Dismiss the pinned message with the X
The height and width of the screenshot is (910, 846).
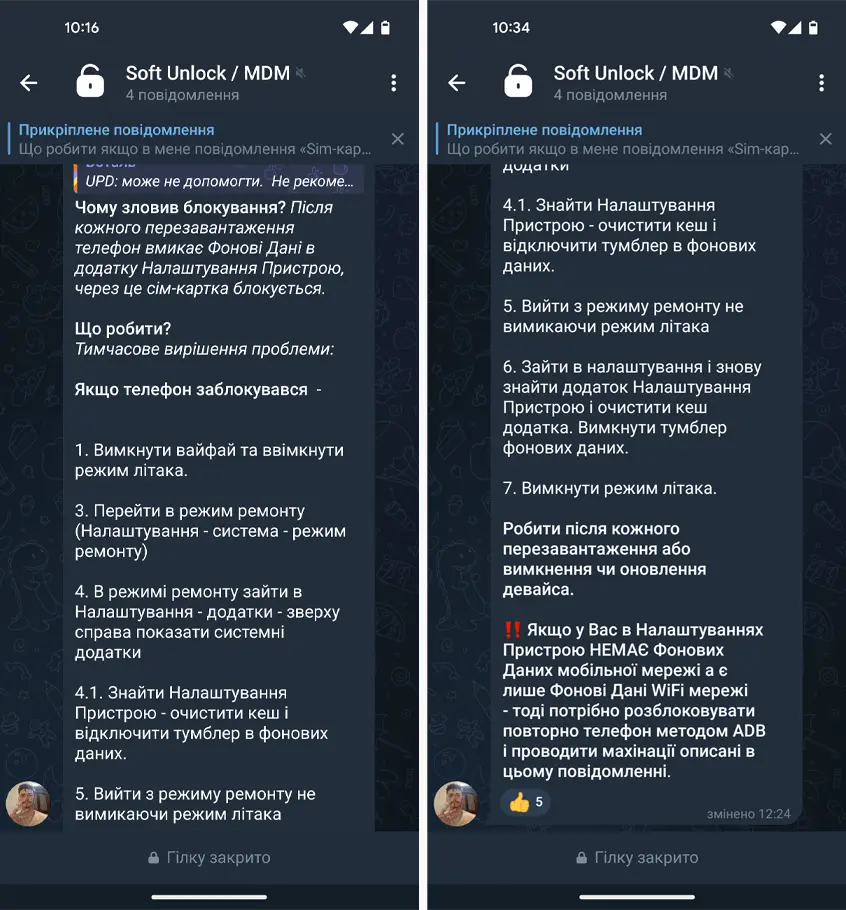(x=397, y=139)
